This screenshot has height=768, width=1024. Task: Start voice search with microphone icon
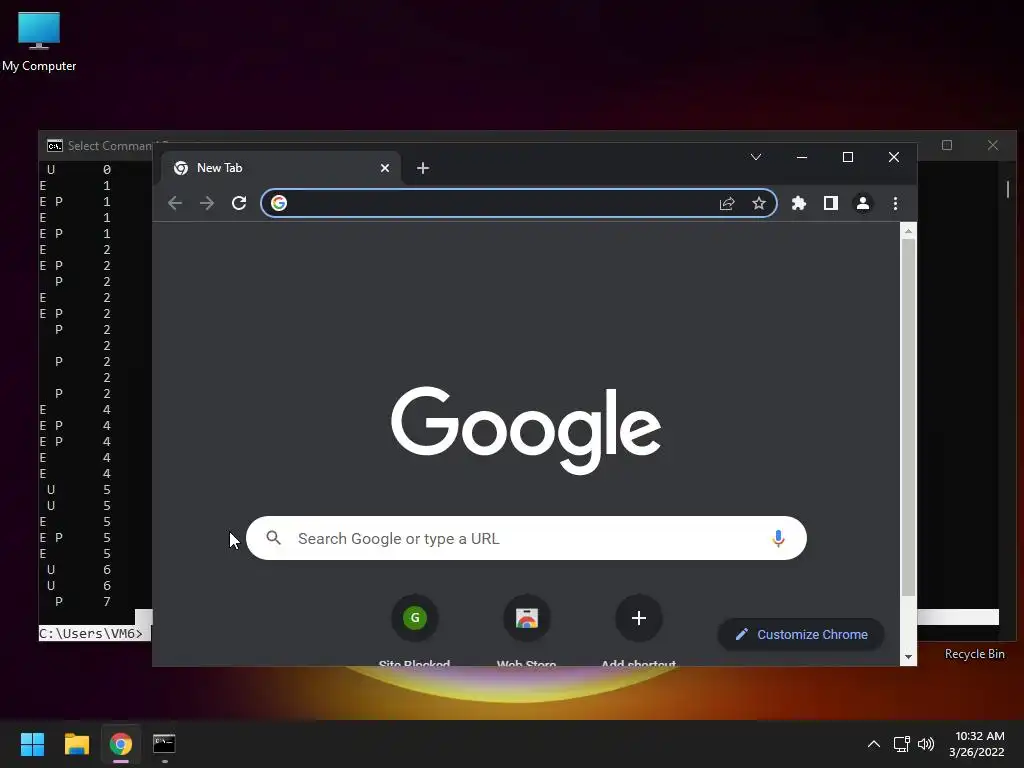[x=778, y=538]
